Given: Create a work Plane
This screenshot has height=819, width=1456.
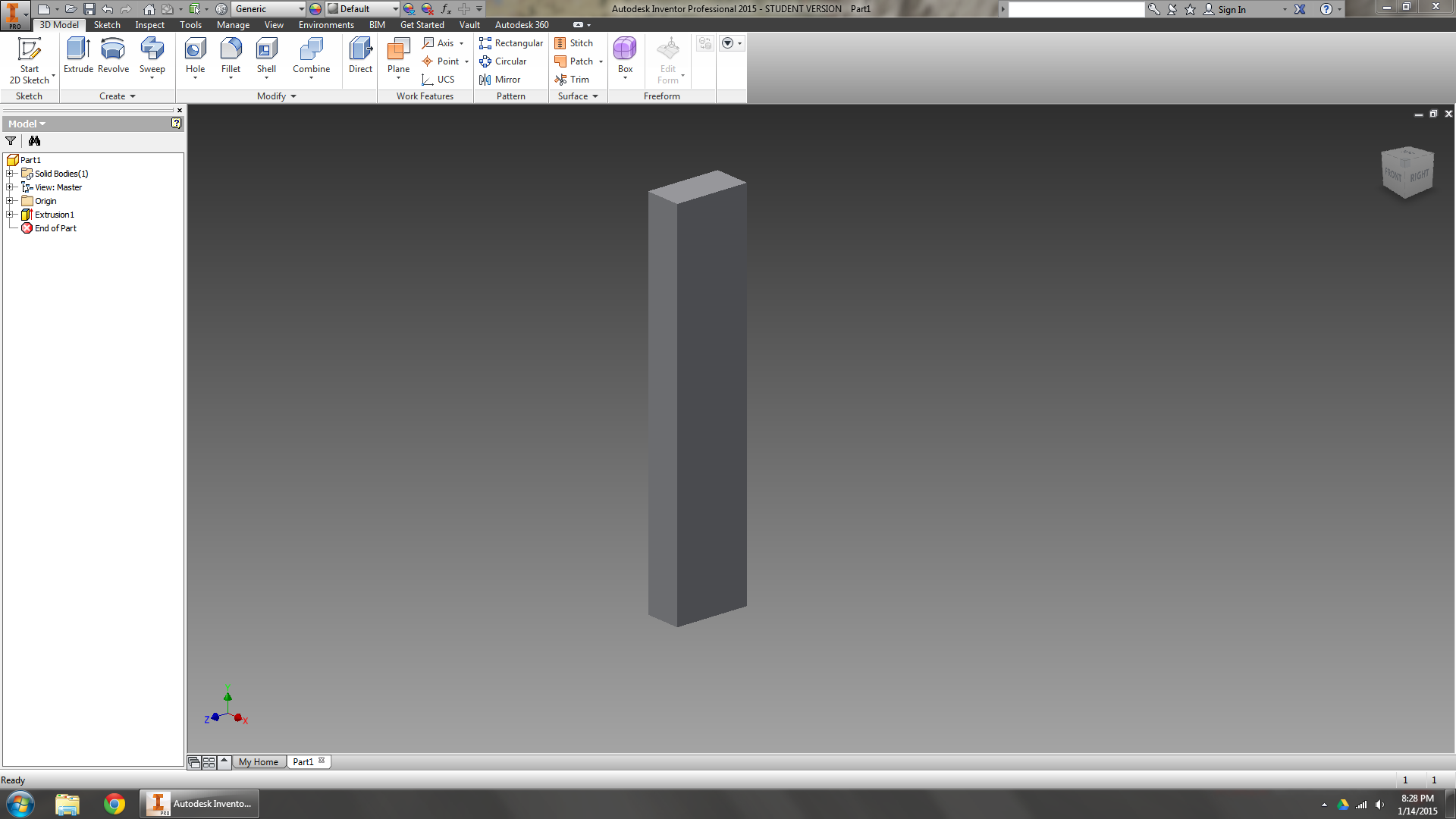Looking at the screenshot, I should click(398, 57).
